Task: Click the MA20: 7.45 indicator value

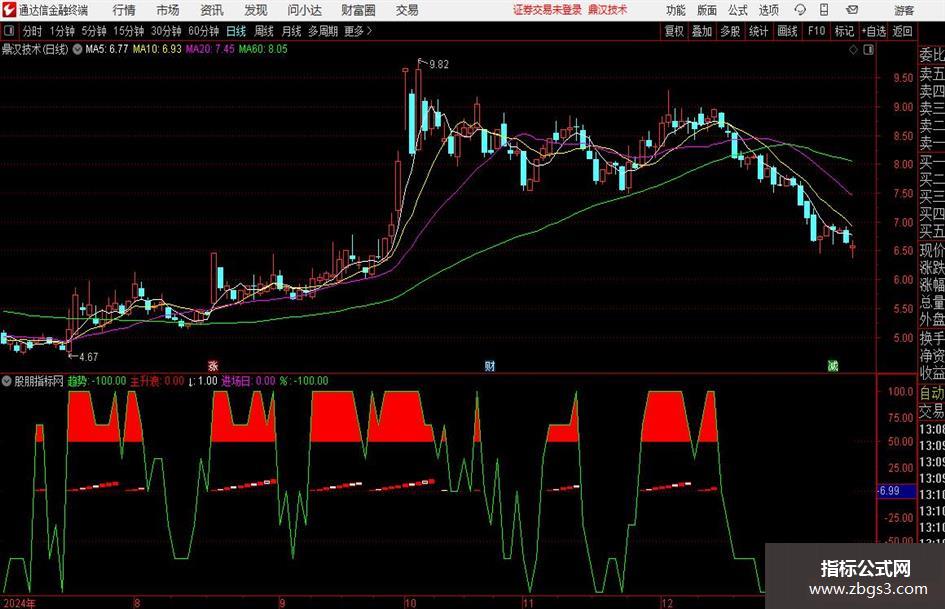Action: click(x=210, y=49)
